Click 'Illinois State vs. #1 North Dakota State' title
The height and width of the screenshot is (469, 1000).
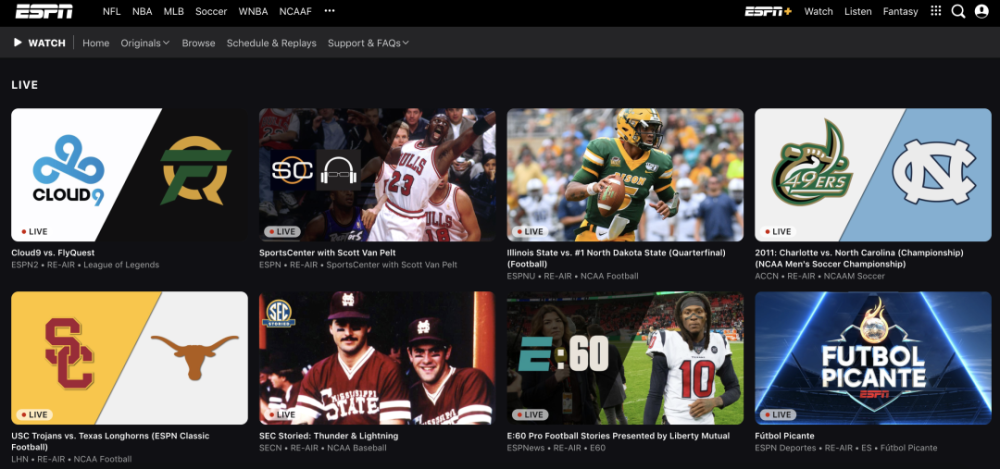point(616,258)
